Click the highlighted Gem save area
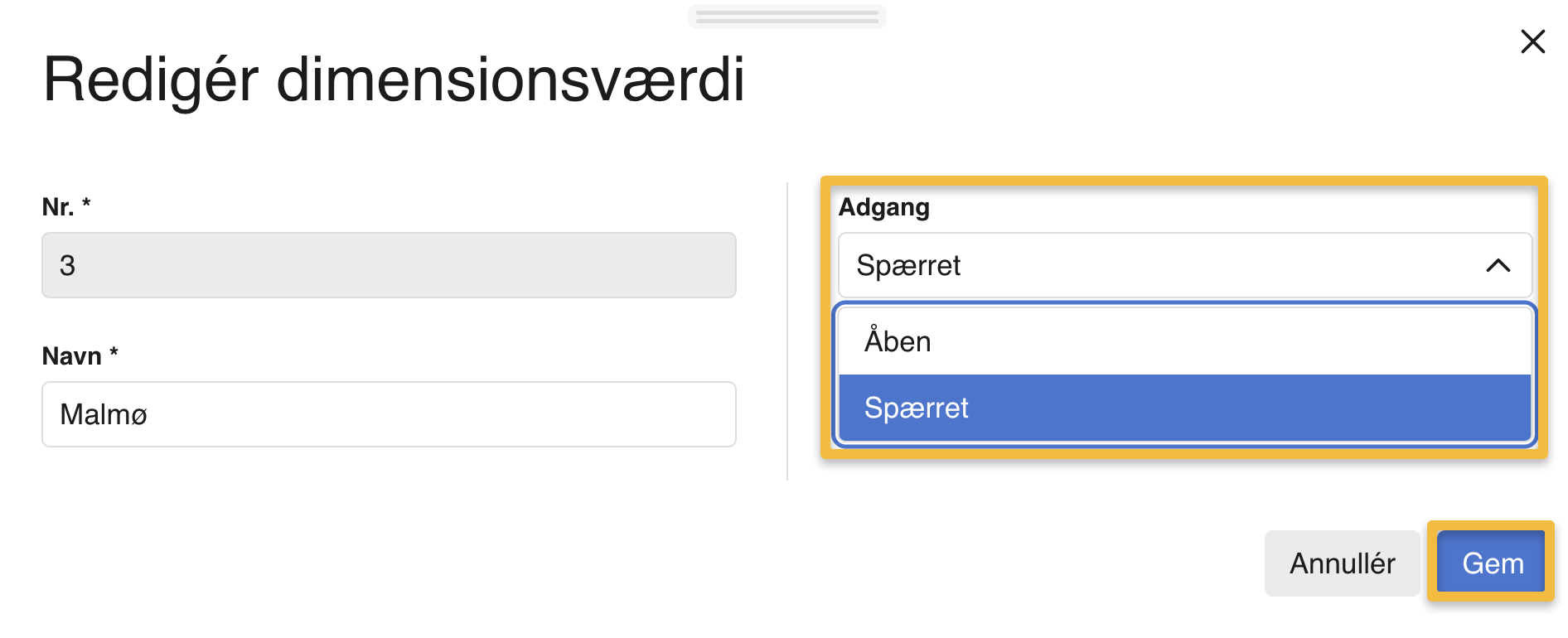 pyautogui.click(x=1490, y=562)
